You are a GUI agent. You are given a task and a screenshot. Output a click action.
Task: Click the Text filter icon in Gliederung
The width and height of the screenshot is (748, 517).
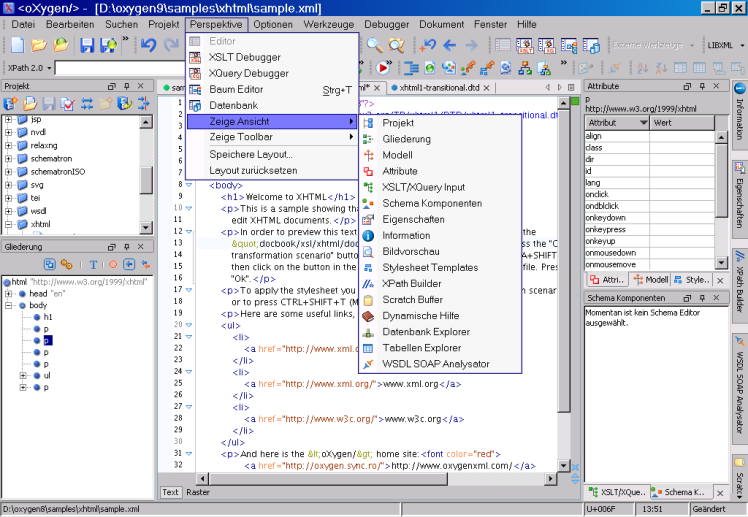pyautogui.click(x=93, y=264)
